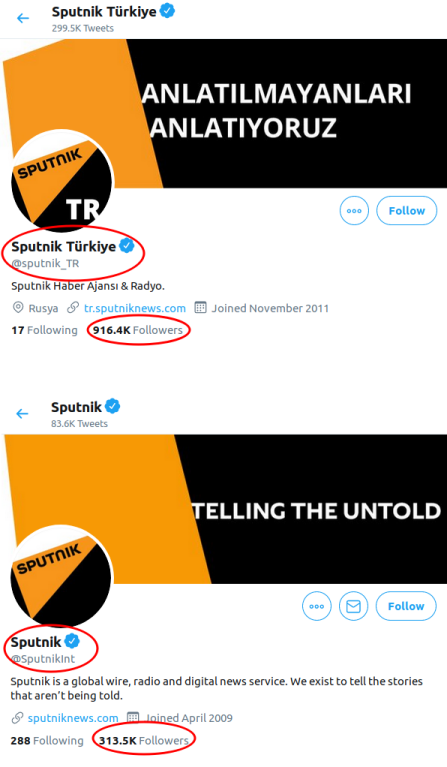The image size is (447, 767).
Task: Follow the SputnikInt account
Action: coord(406,606)
